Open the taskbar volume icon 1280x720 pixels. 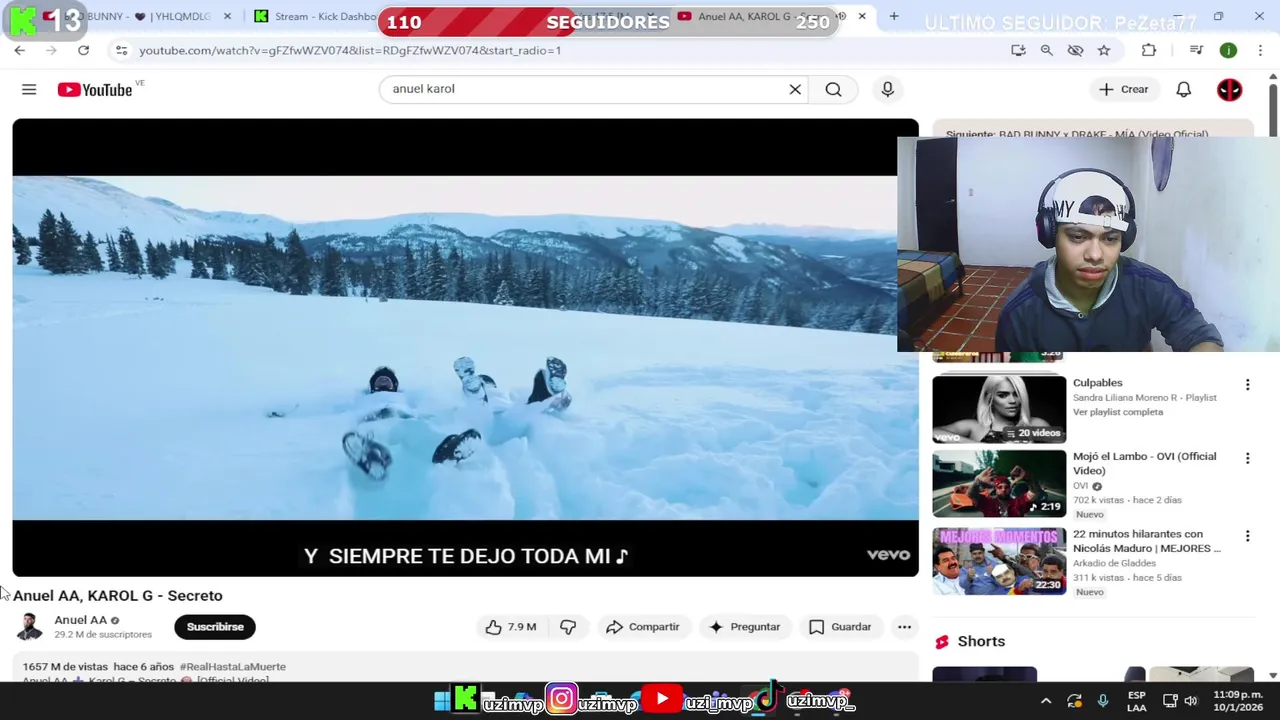click(1190, 701)
